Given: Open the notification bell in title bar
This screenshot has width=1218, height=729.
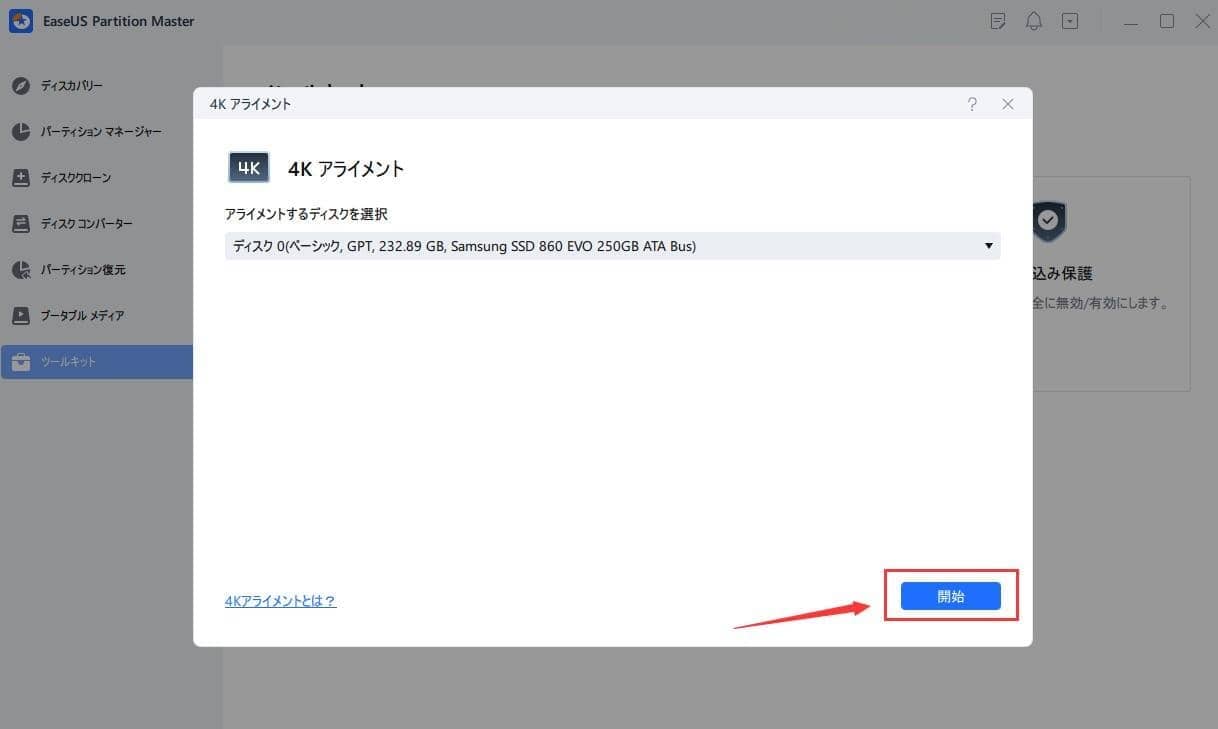Looking at the screenshot, I should click(1034, 21).
